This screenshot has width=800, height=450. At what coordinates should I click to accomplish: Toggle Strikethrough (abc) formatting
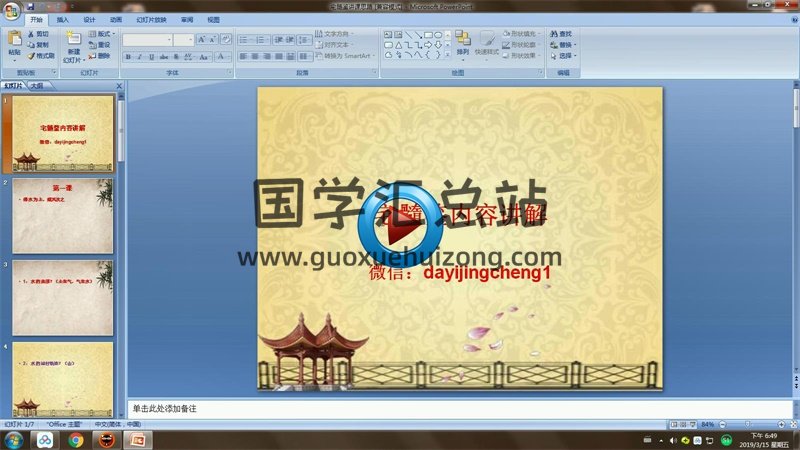point(164,57)
